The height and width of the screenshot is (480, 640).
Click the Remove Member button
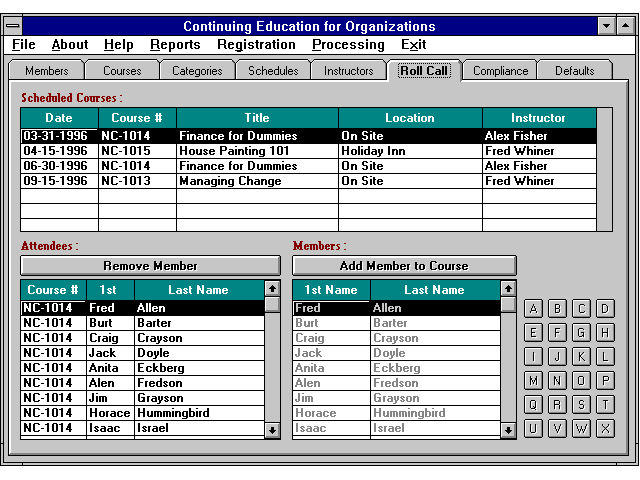tap(151, 266)
